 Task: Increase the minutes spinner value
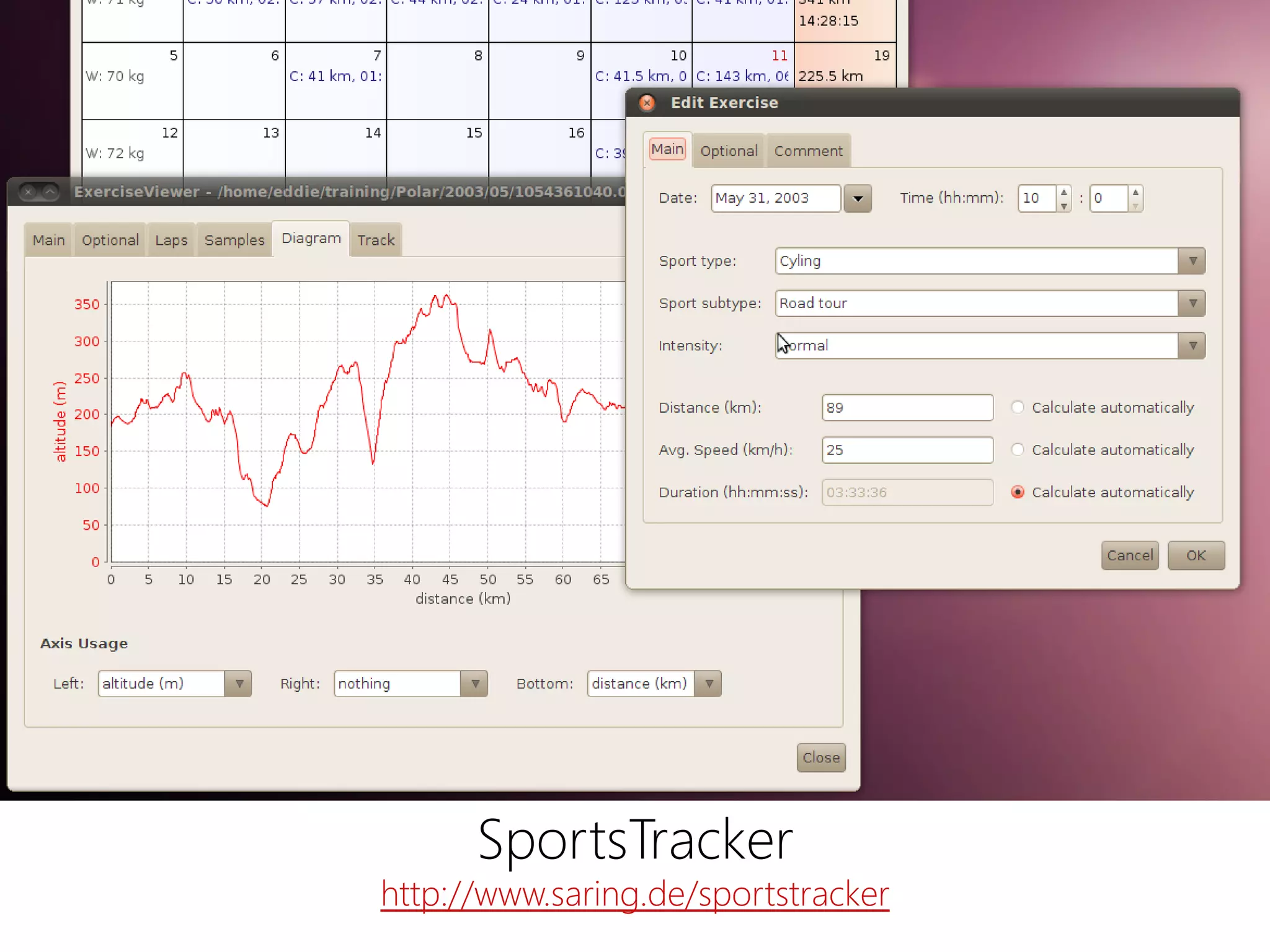point(1135,192)
